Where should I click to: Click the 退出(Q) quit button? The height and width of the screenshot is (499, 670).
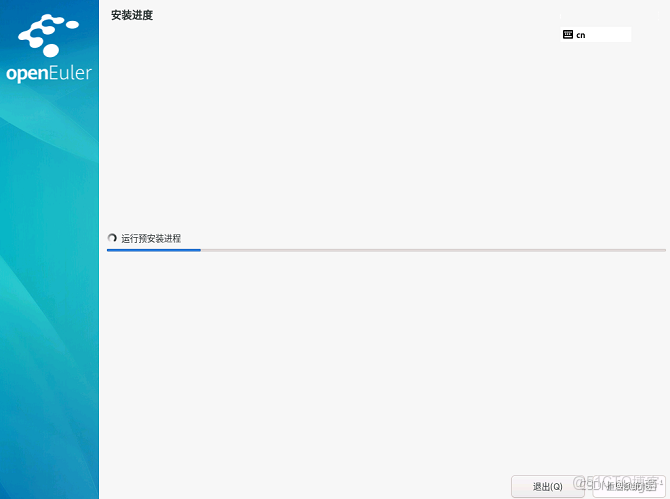(547, 486)
